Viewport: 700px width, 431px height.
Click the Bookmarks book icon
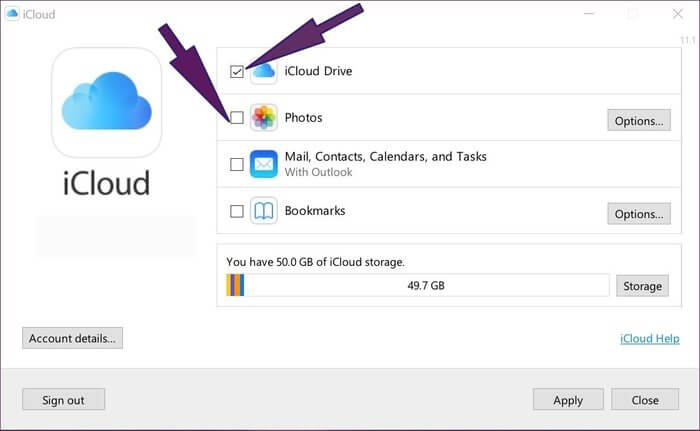pyautogui.click(x=263, y=211)
